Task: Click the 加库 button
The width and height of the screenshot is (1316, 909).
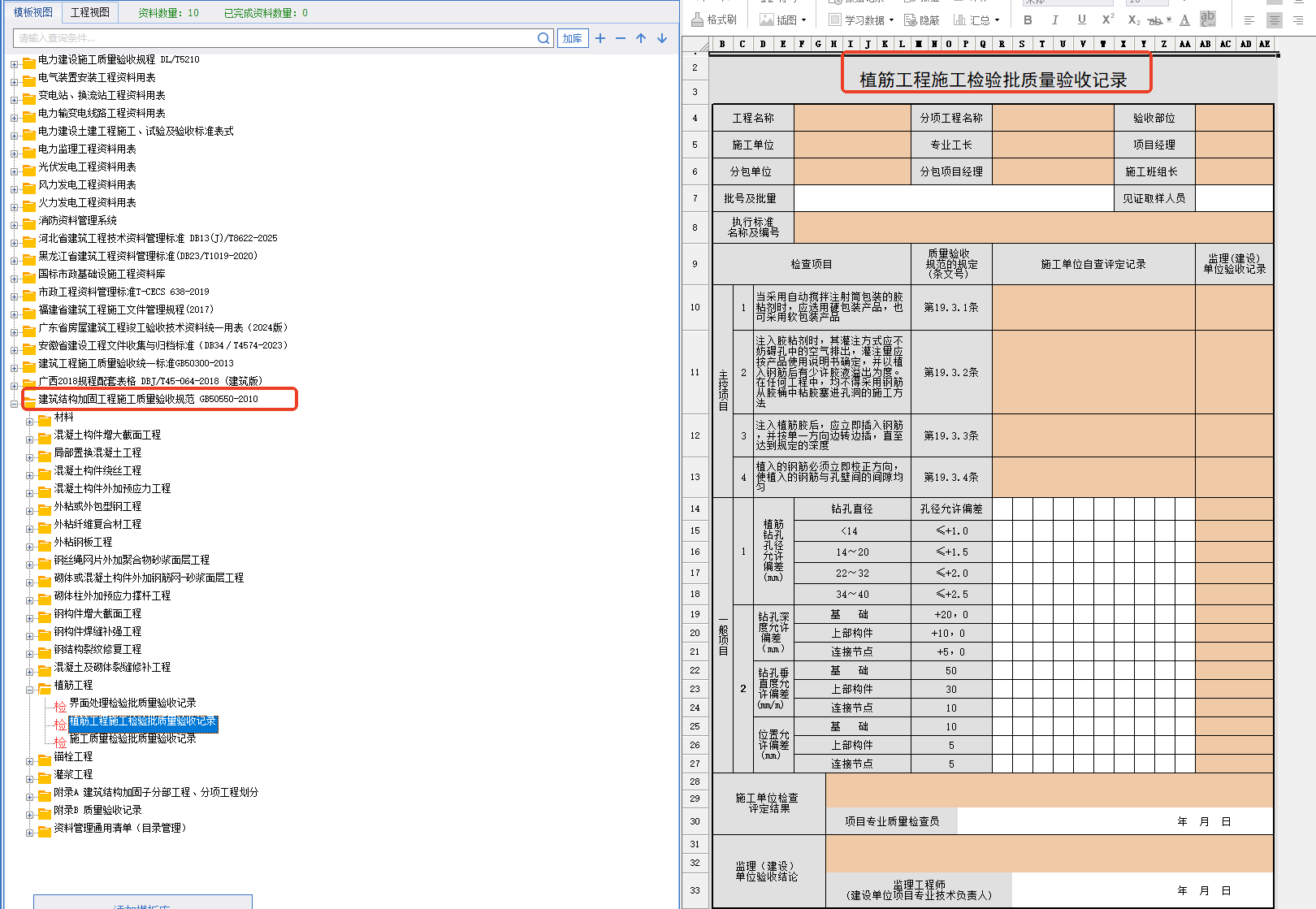Action: point(573,38)
